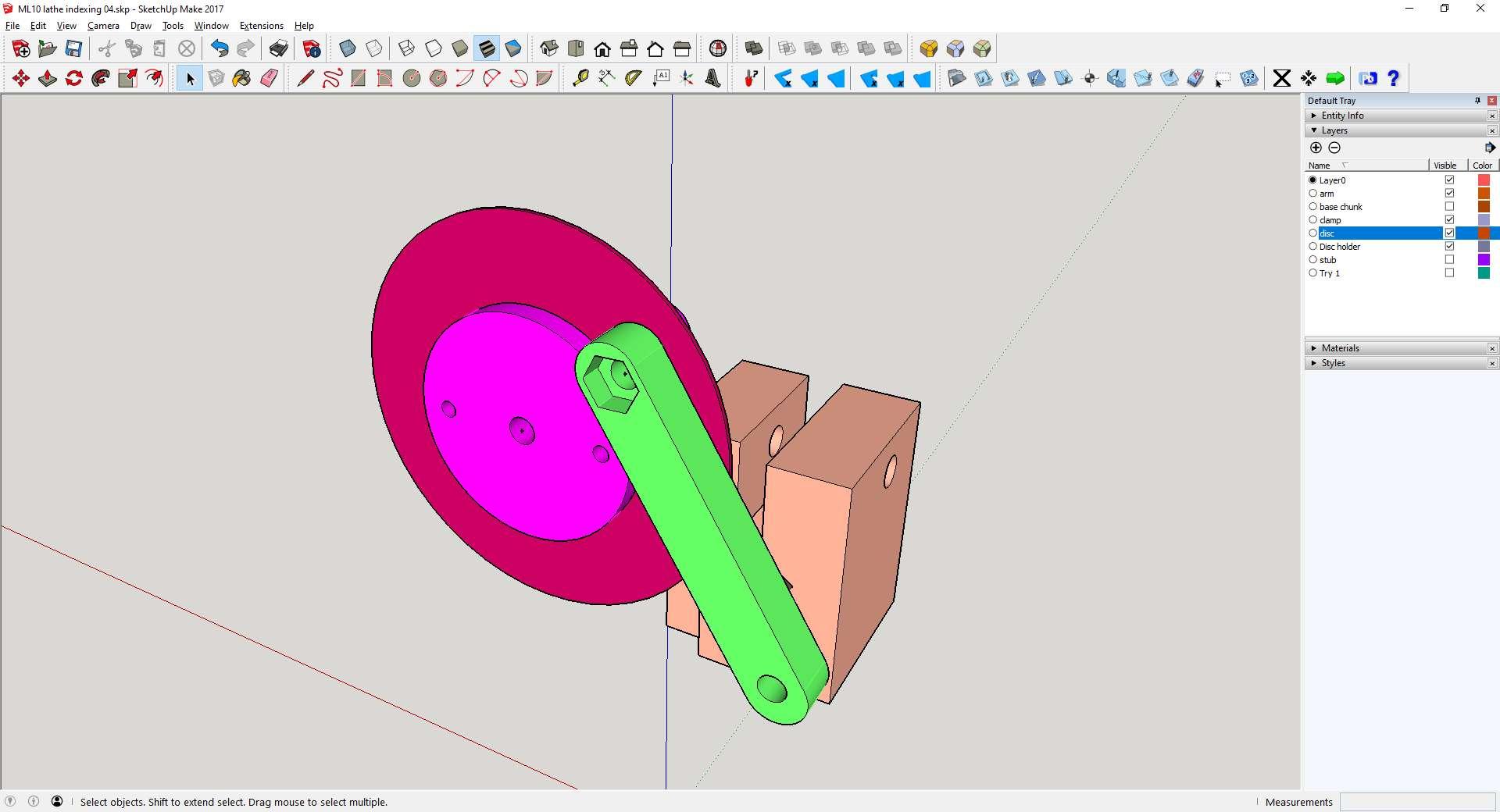Hide the arm layer
The image size is (1500, 812).
point(1449,194)
